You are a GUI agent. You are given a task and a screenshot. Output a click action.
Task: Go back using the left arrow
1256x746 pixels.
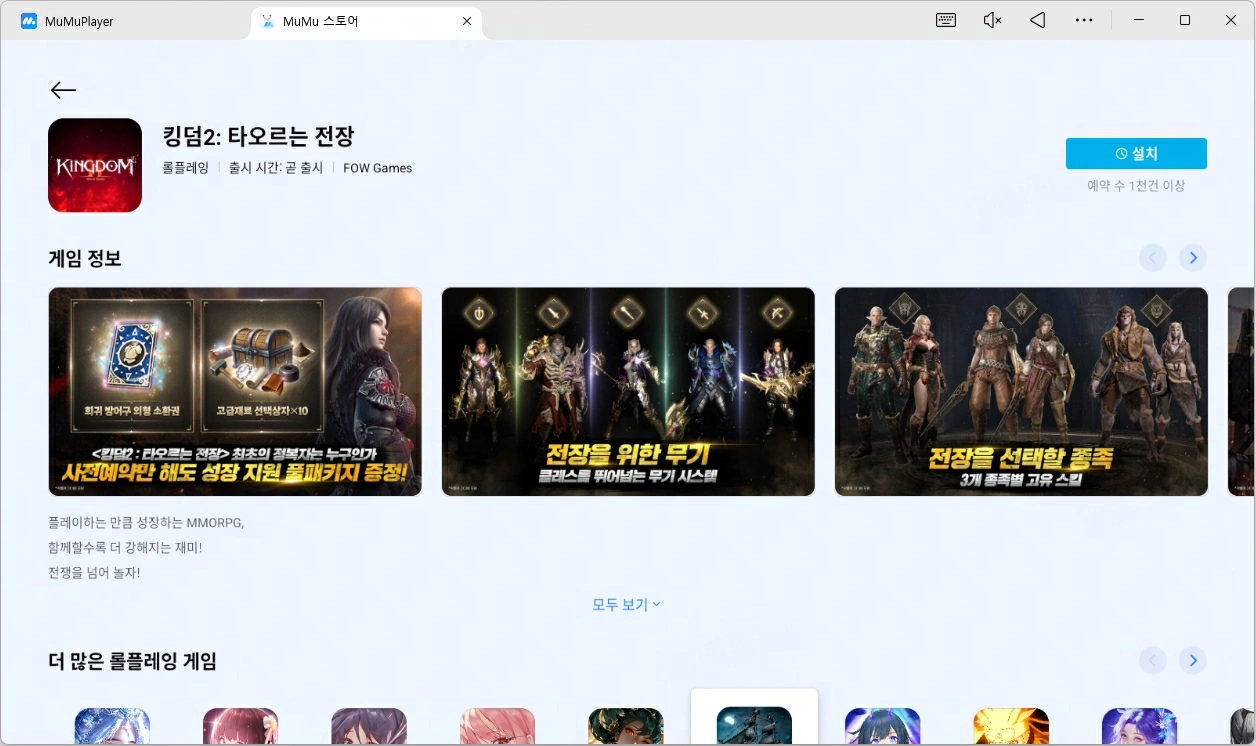pos(63,90)
